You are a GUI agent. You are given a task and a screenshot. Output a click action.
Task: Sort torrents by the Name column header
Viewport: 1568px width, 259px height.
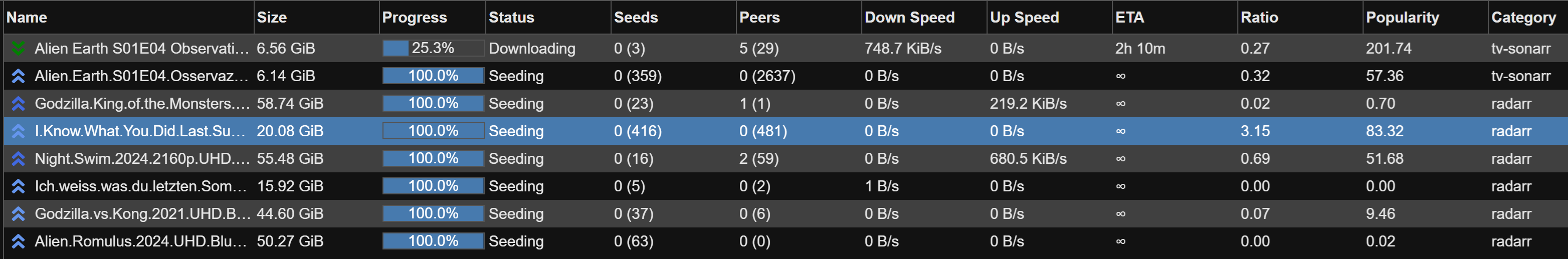(x=27, y=17)
